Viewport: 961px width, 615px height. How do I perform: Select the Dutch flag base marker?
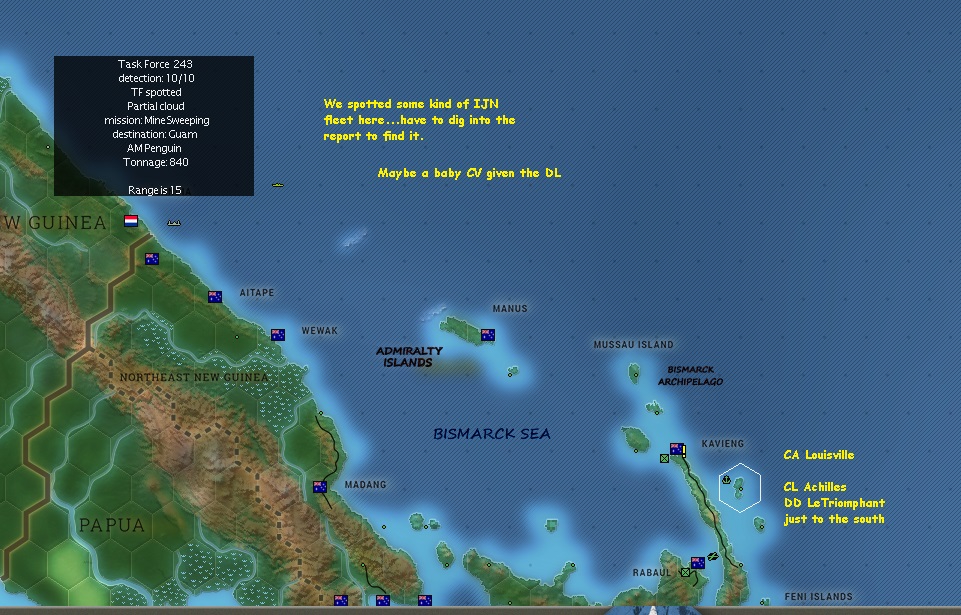(x=131, y=221)
